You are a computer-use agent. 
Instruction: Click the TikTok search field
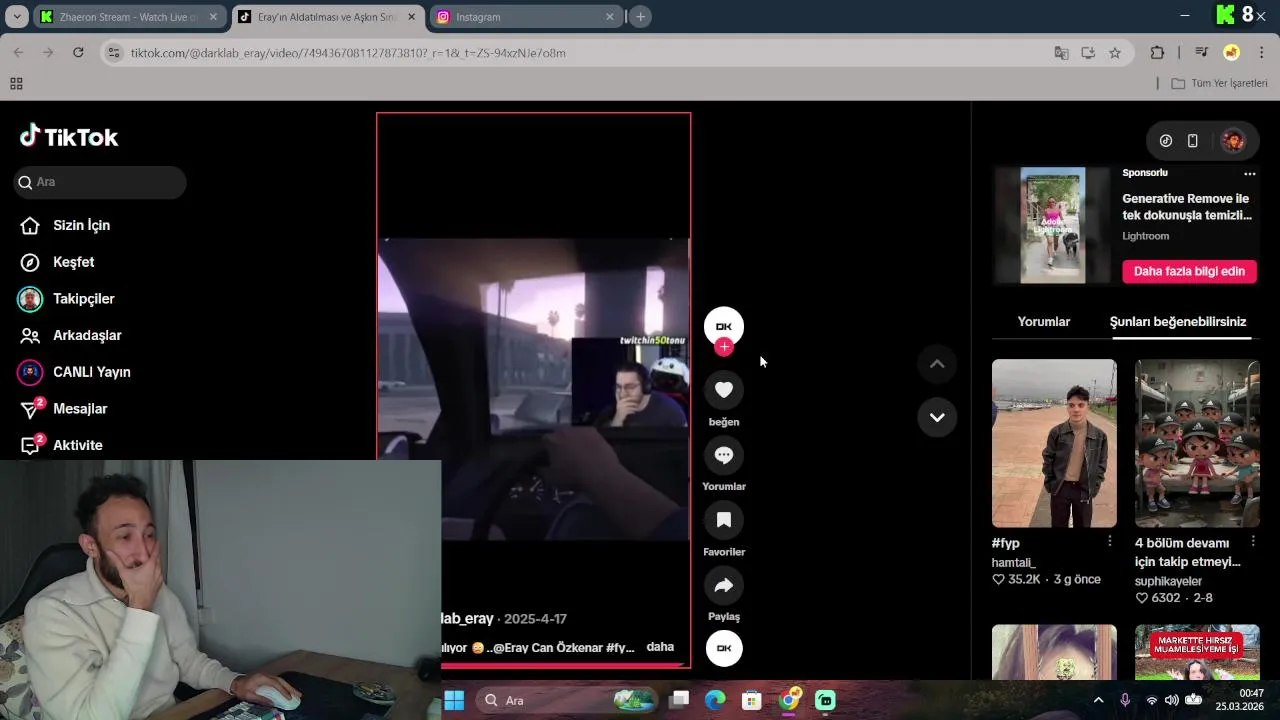[x=100, y=182]
